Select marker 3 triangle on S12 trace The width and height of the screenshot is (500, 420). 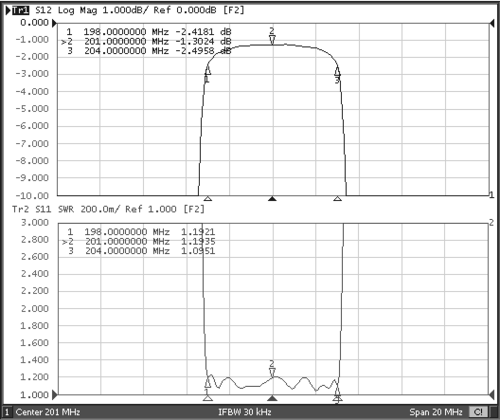click(x=337, y=71)
